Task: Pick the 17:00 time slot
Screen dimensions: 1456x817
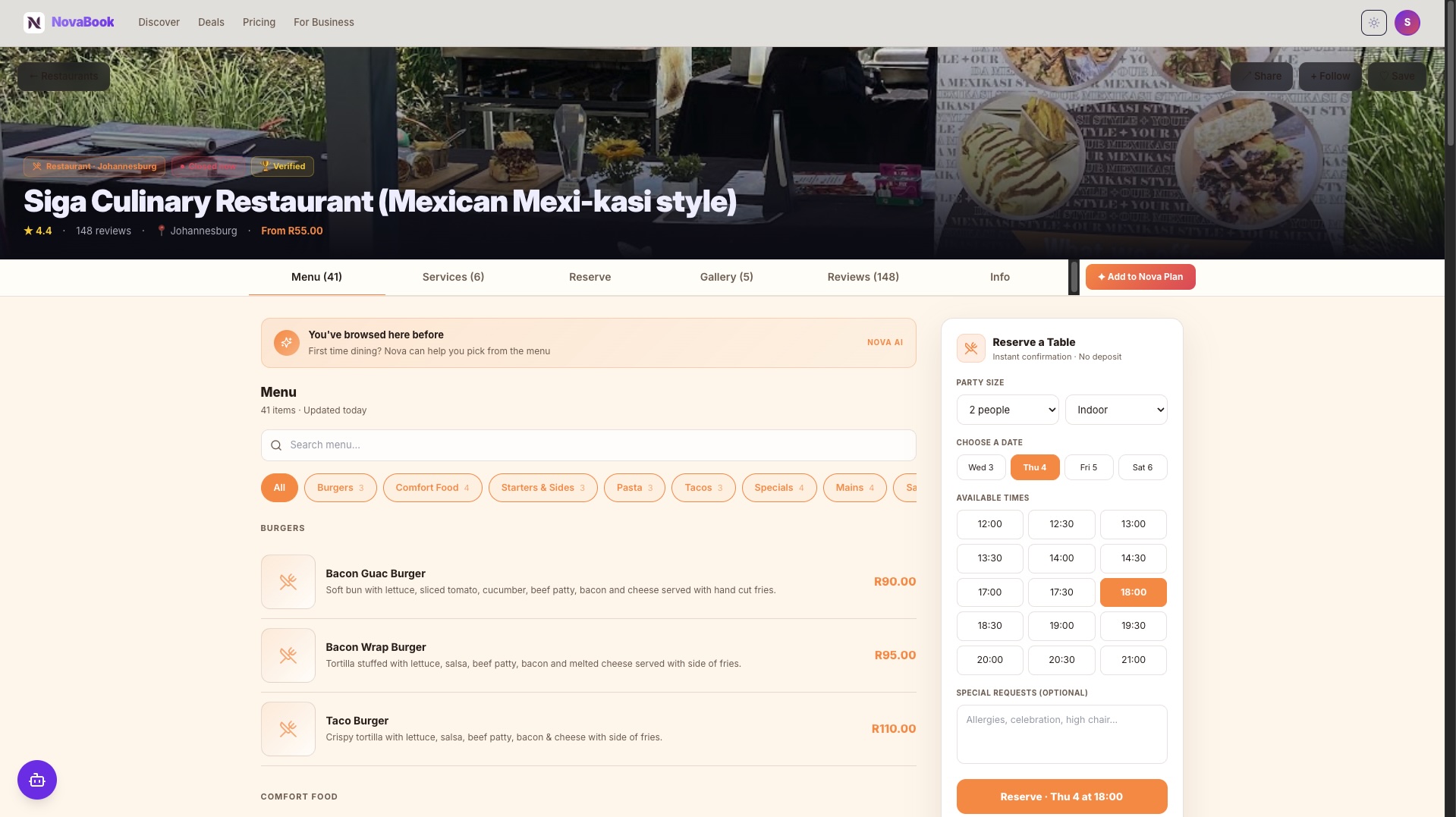Action: pos(990,592)
